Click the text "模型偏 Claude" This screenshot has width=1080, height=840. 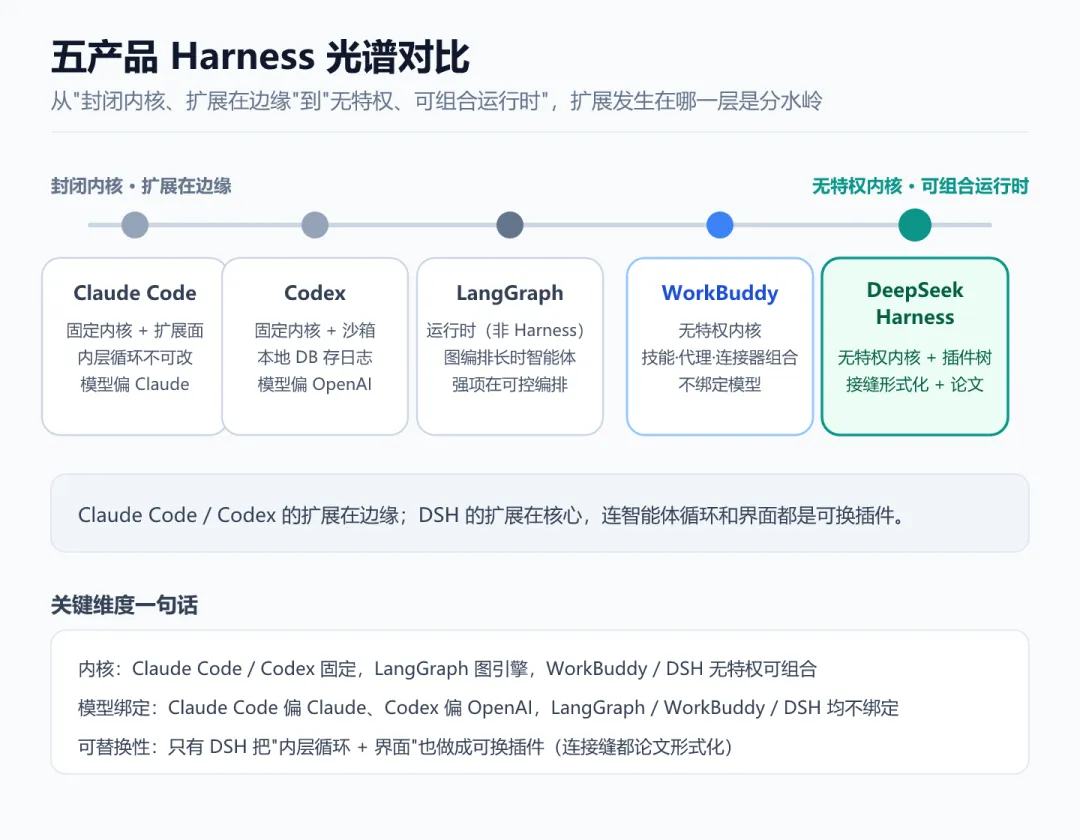click(135, 384)
